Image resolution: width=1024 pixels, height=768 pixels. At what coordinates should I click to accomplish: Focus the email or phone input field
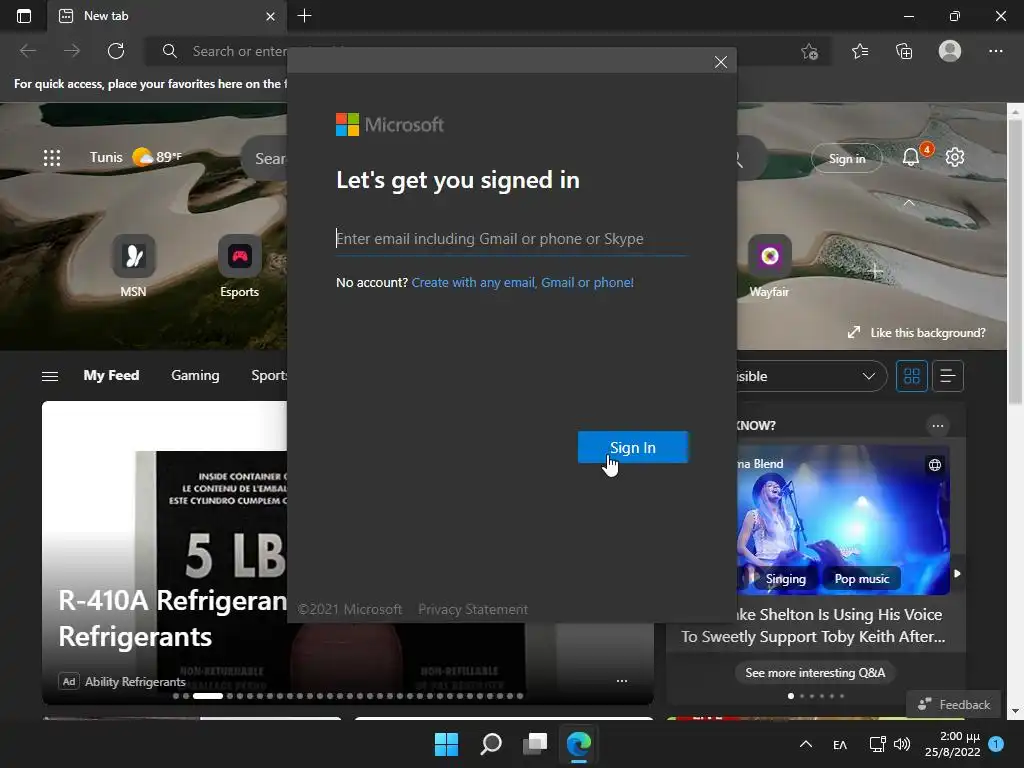pos(511,239)
